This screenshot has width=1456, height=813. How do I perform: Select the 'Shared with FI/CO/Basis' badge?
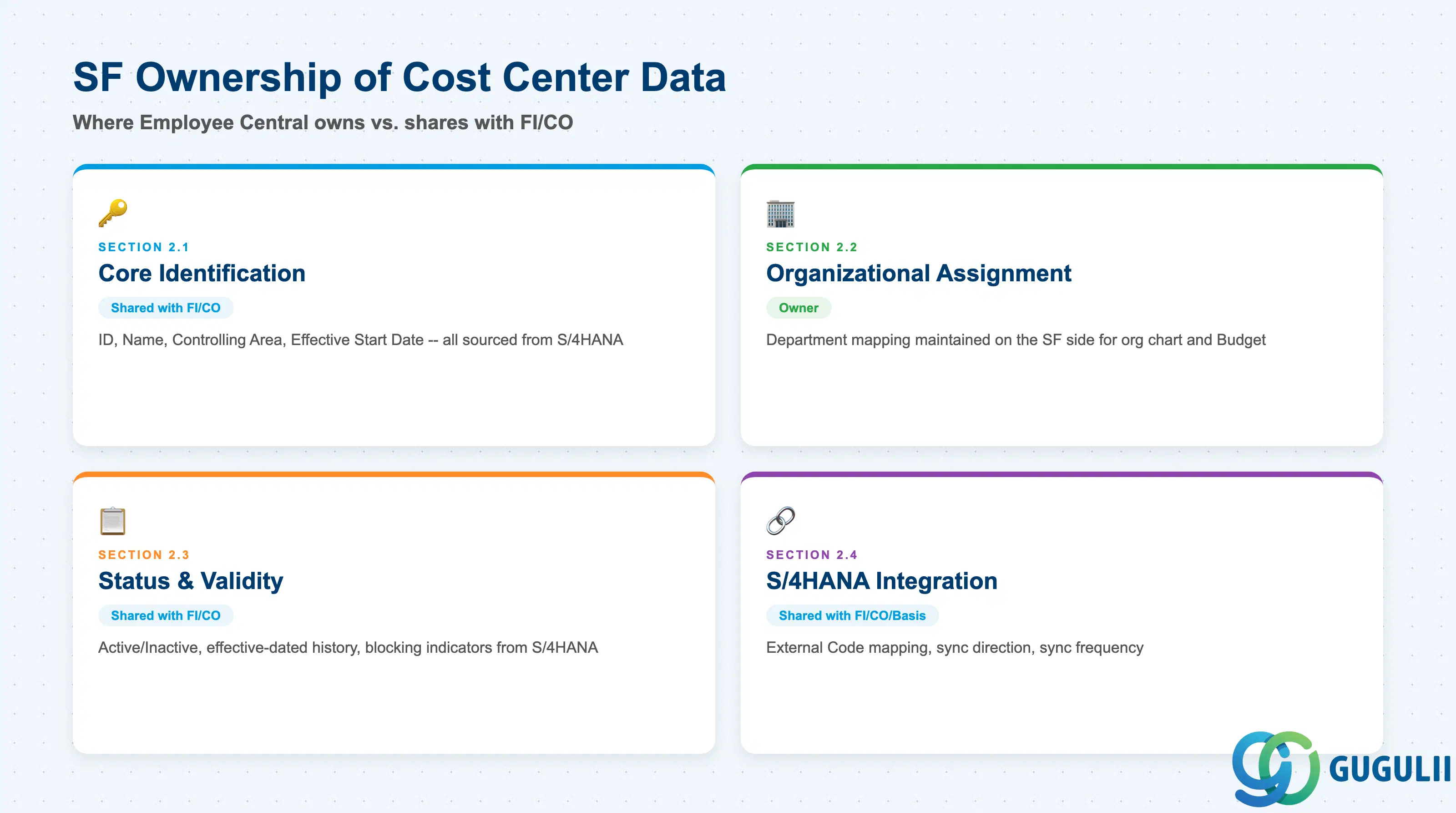852,615
